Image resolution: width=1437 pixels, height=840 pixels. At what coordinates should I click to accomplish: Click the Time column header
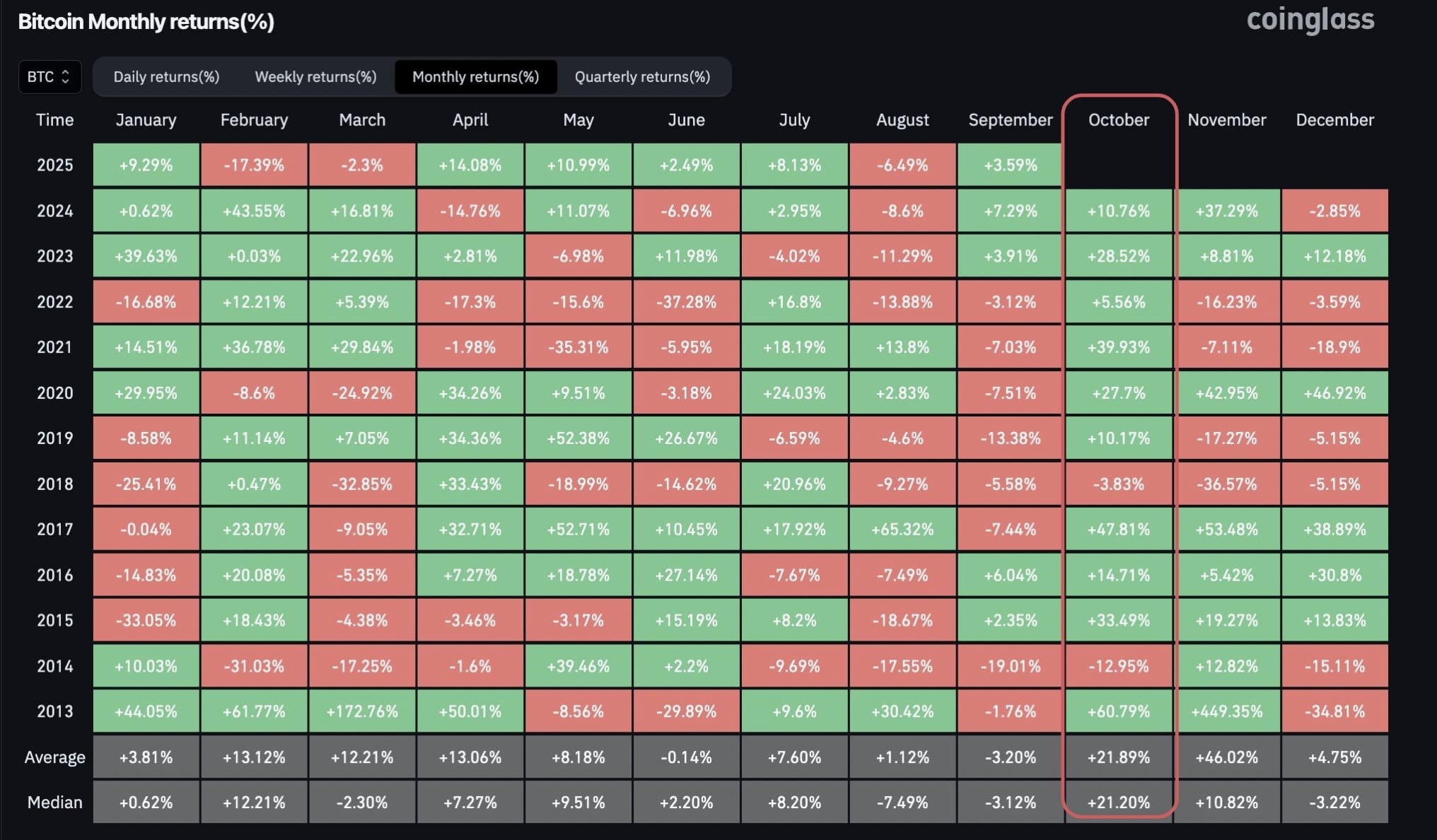[x=56, y=120]
